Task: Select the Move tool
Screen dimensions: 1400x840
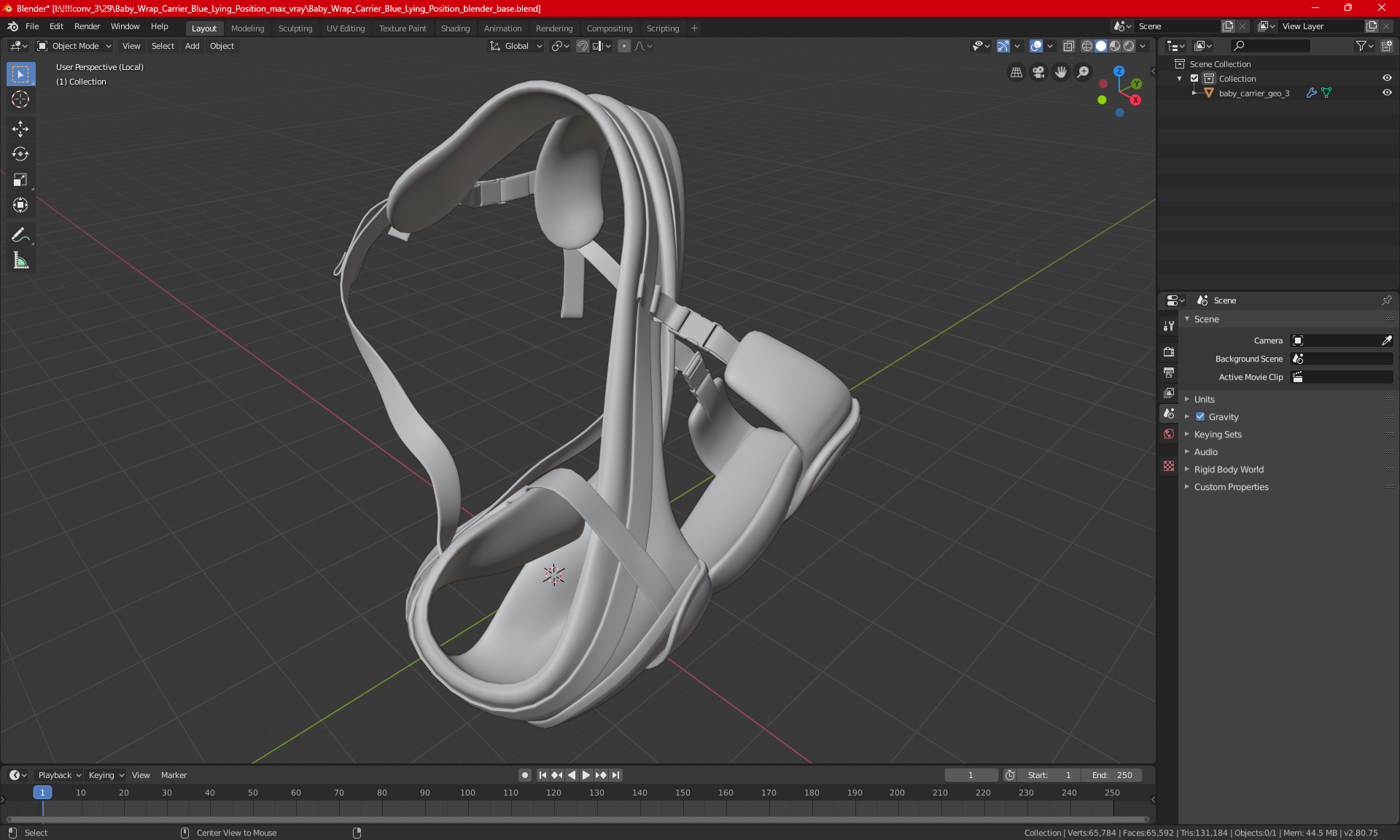Action: pos(20,129)
